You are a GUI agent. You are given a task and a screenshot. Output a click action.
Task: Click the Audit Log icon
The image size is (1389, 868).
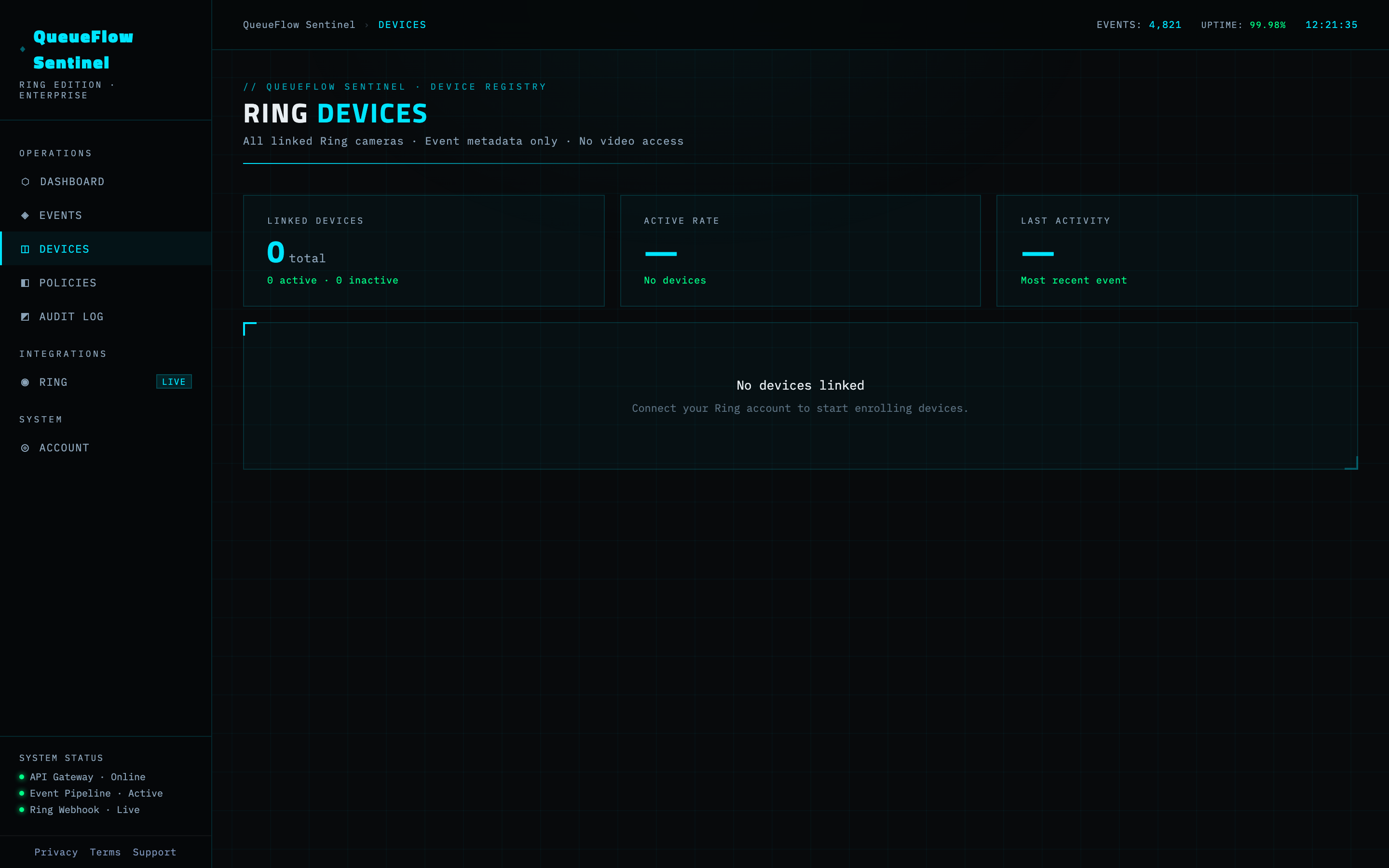(x=25, y=316)
